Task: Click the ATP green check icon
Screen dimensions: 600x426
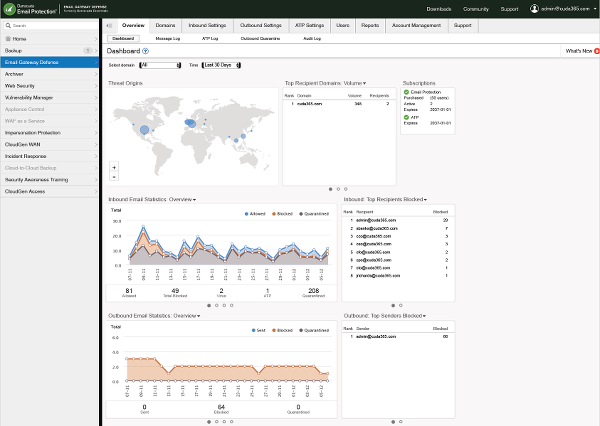Action: point(406,117)
